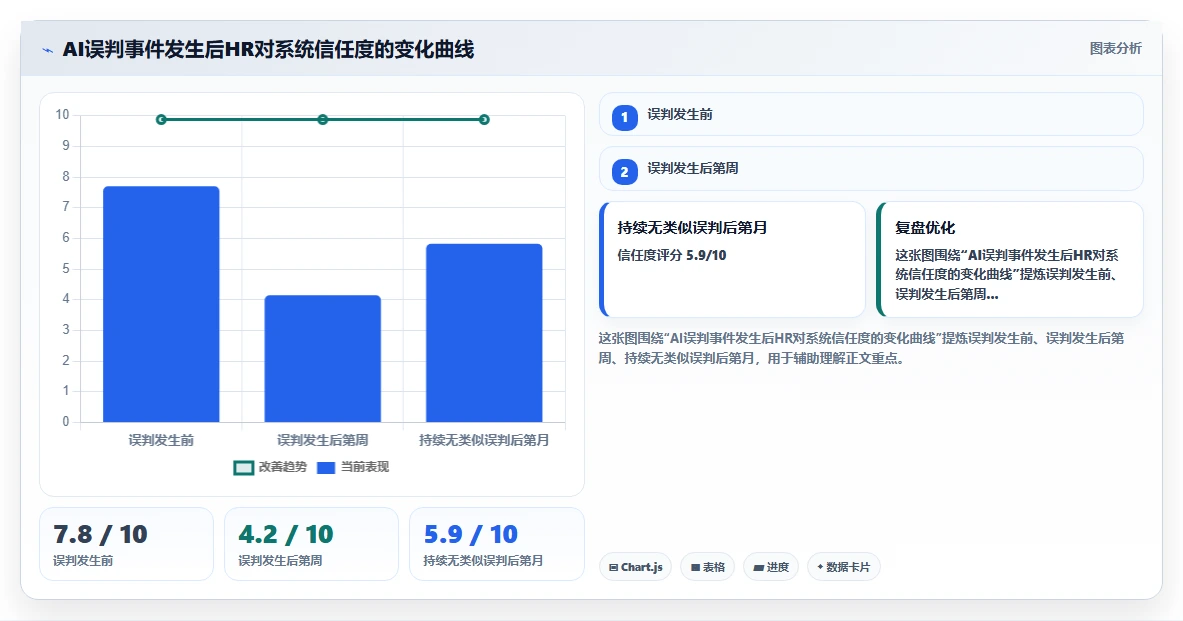The height and width of the screenshot is (621, 1183).
Task: Click the 持续无类似误判后第月 bar in the chart
Action: pyautogui.click(x=484, y=333)
